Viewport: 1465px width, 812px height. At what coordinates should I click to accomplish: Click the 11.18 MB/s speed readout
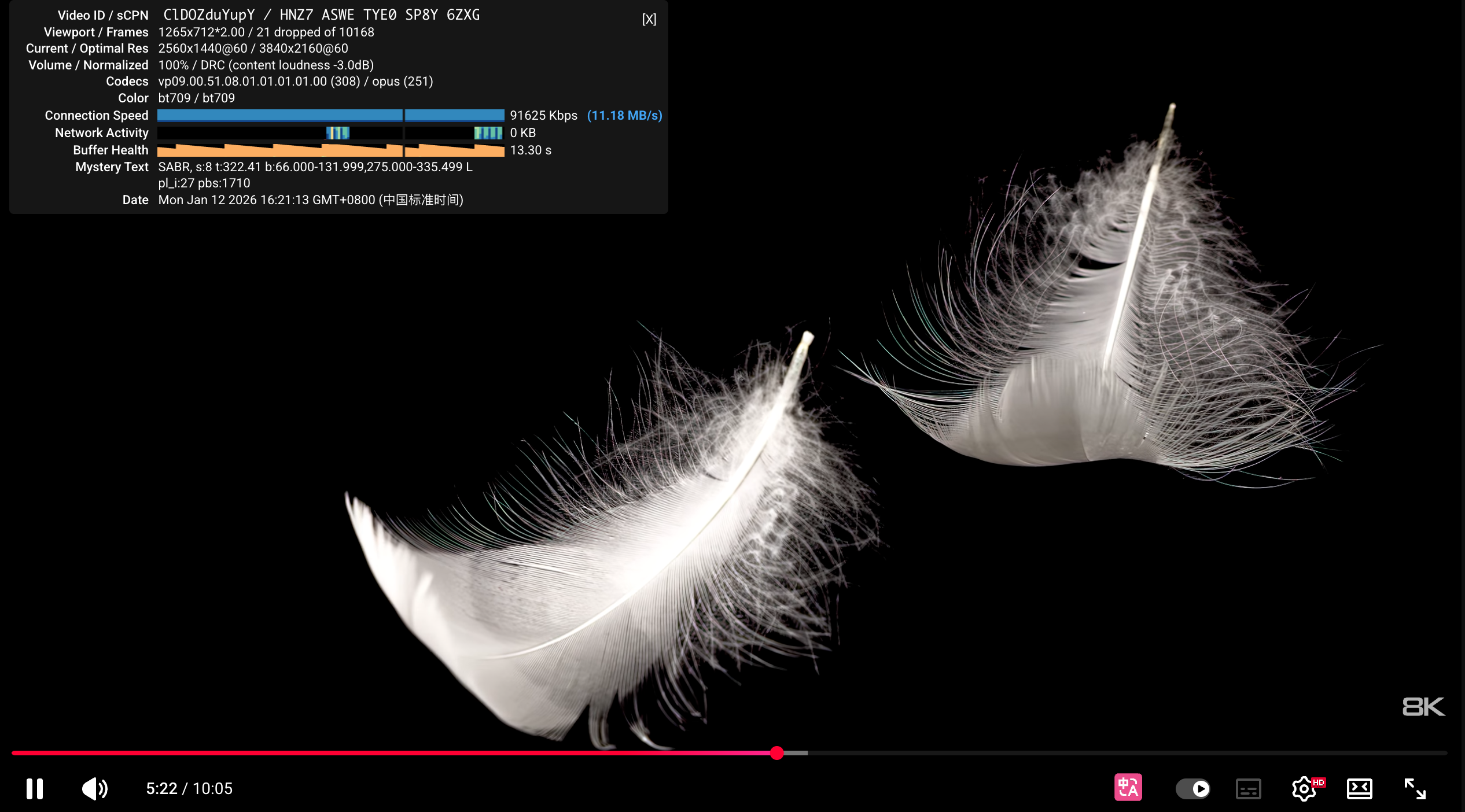point(624,116)
